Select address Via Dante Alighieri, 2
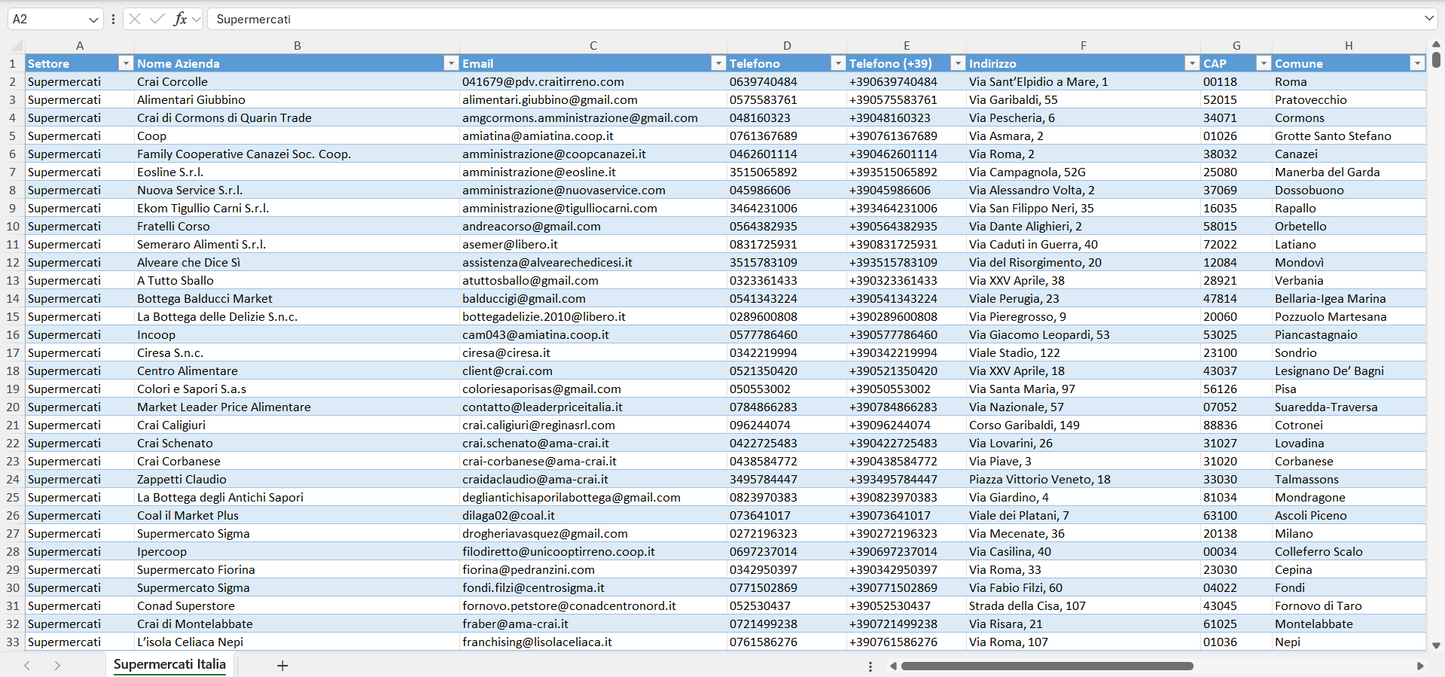 (1083, 226)
